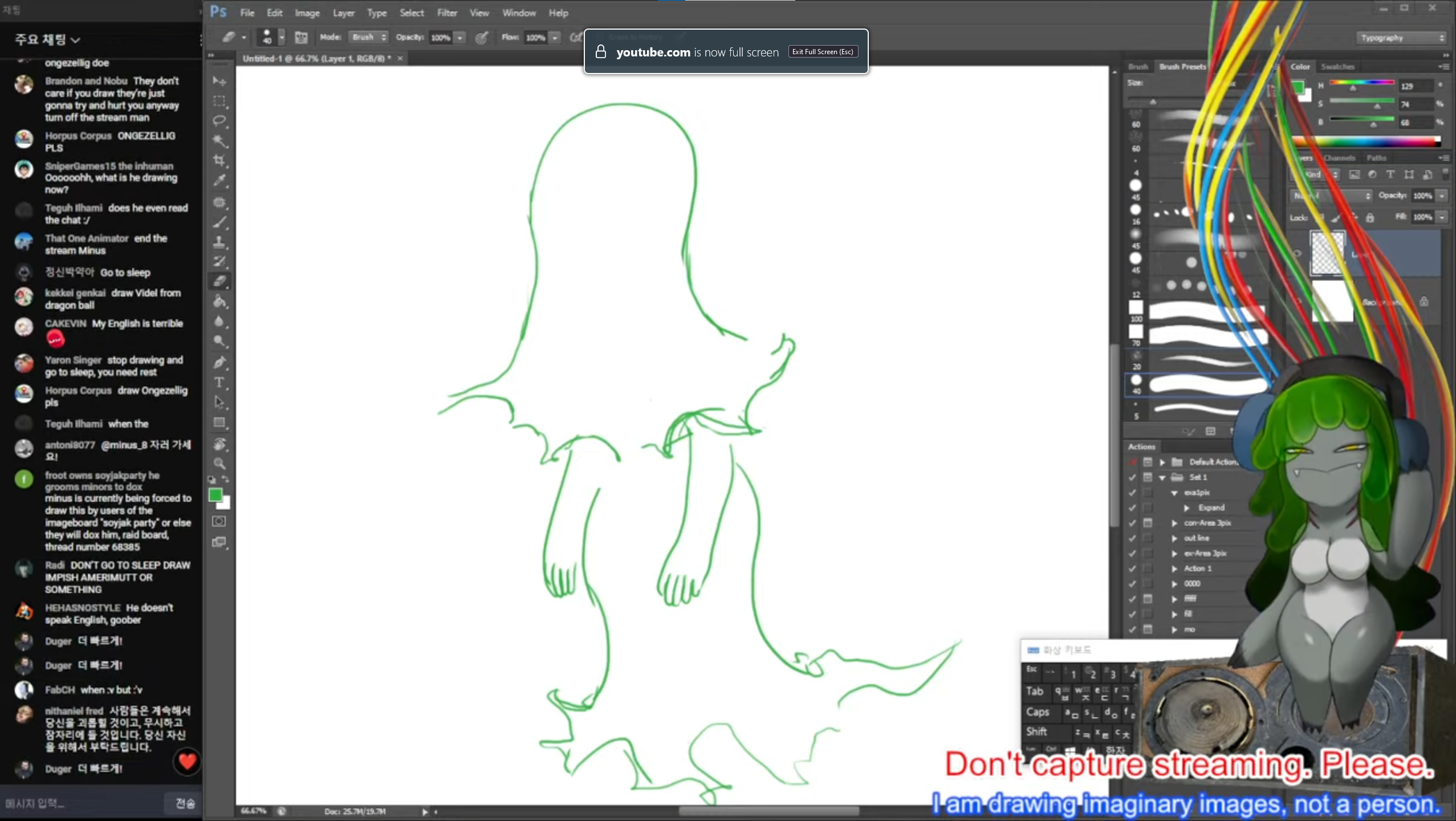
Task: Open the Typography workspace dropdown
Action: (1401, 38)
